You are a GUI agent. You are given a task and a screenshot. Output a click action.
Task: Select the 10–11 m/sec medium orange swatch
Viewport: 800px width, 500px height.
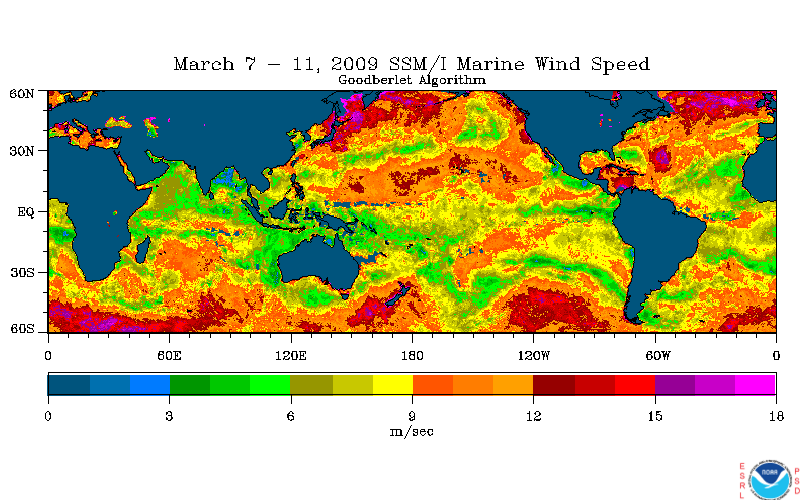click(473, 384)
